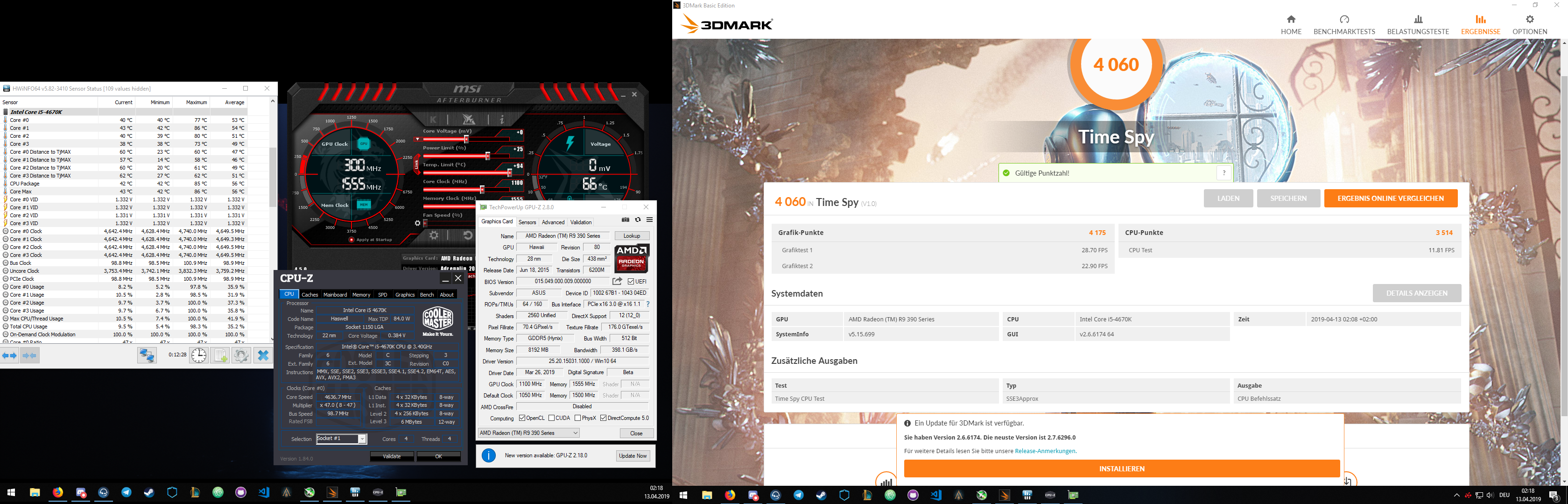Toggle the CUDA checkbox in GPU-Z

(x=551, y=418)
